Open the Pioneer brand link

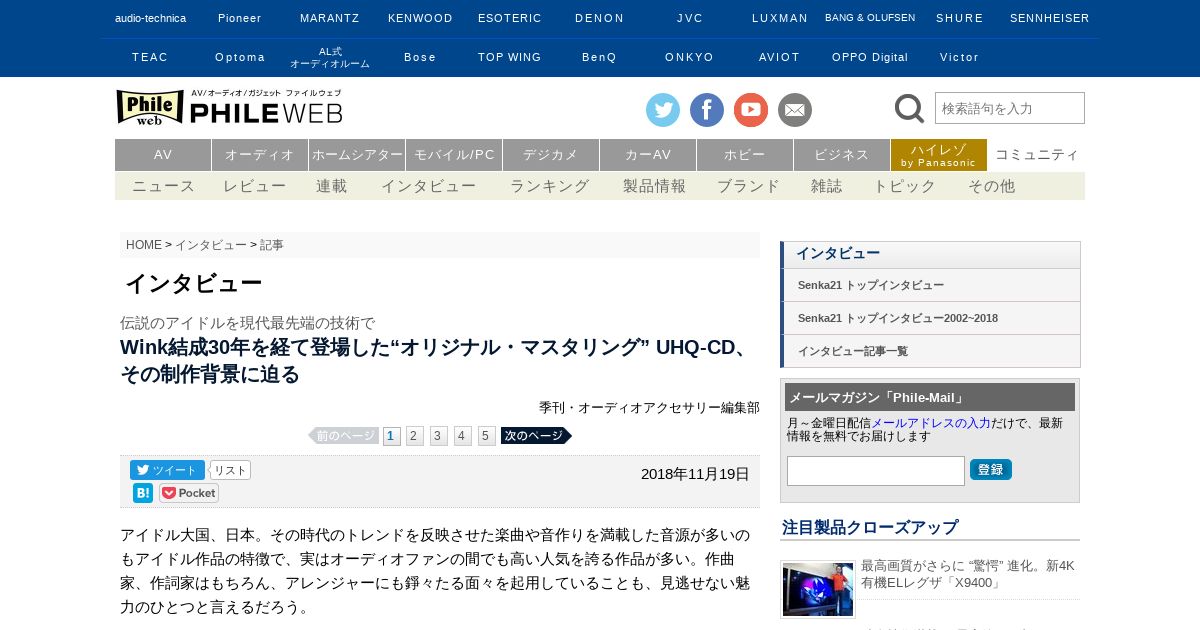(240, 18)
